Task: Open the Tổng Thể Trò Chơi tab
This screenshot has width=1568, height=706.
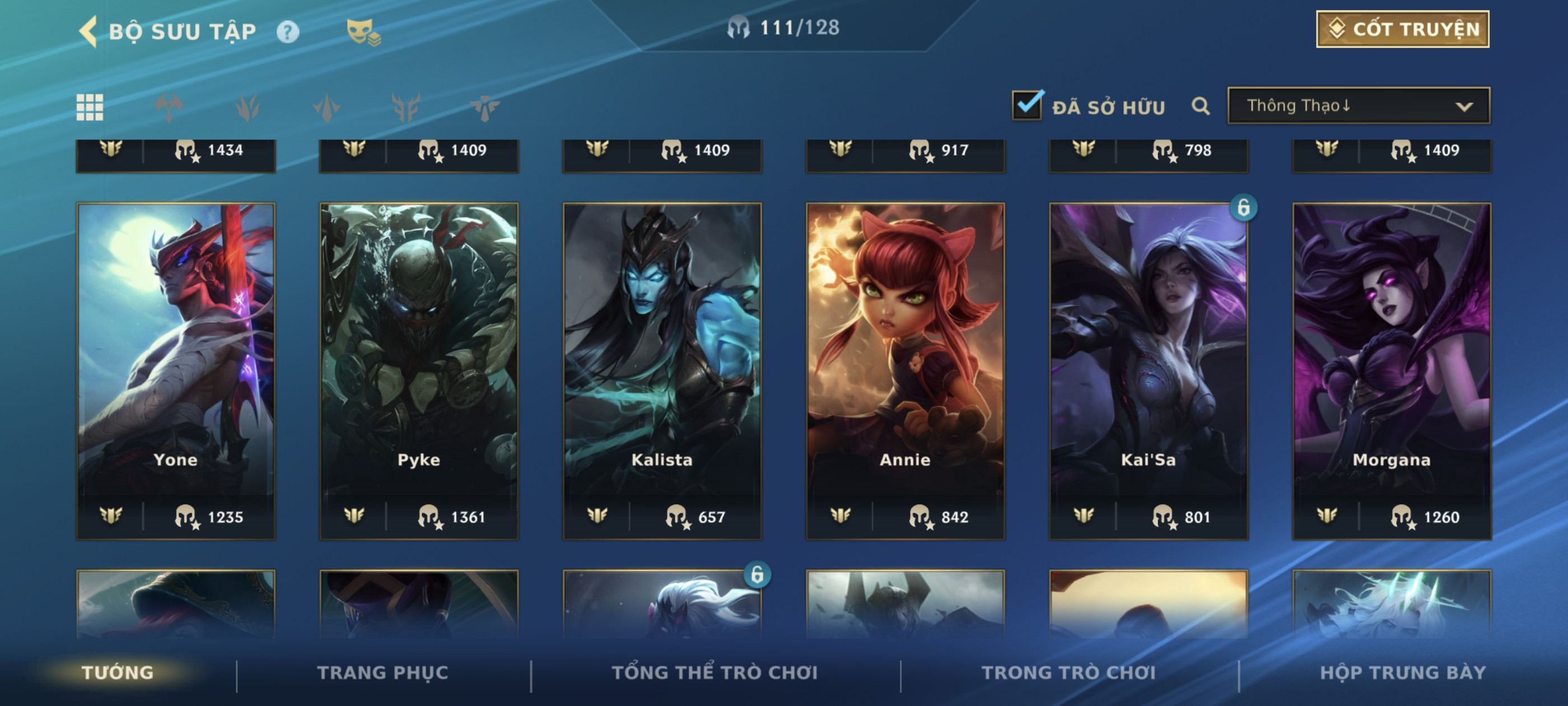Action: click(x=715, y=672)
